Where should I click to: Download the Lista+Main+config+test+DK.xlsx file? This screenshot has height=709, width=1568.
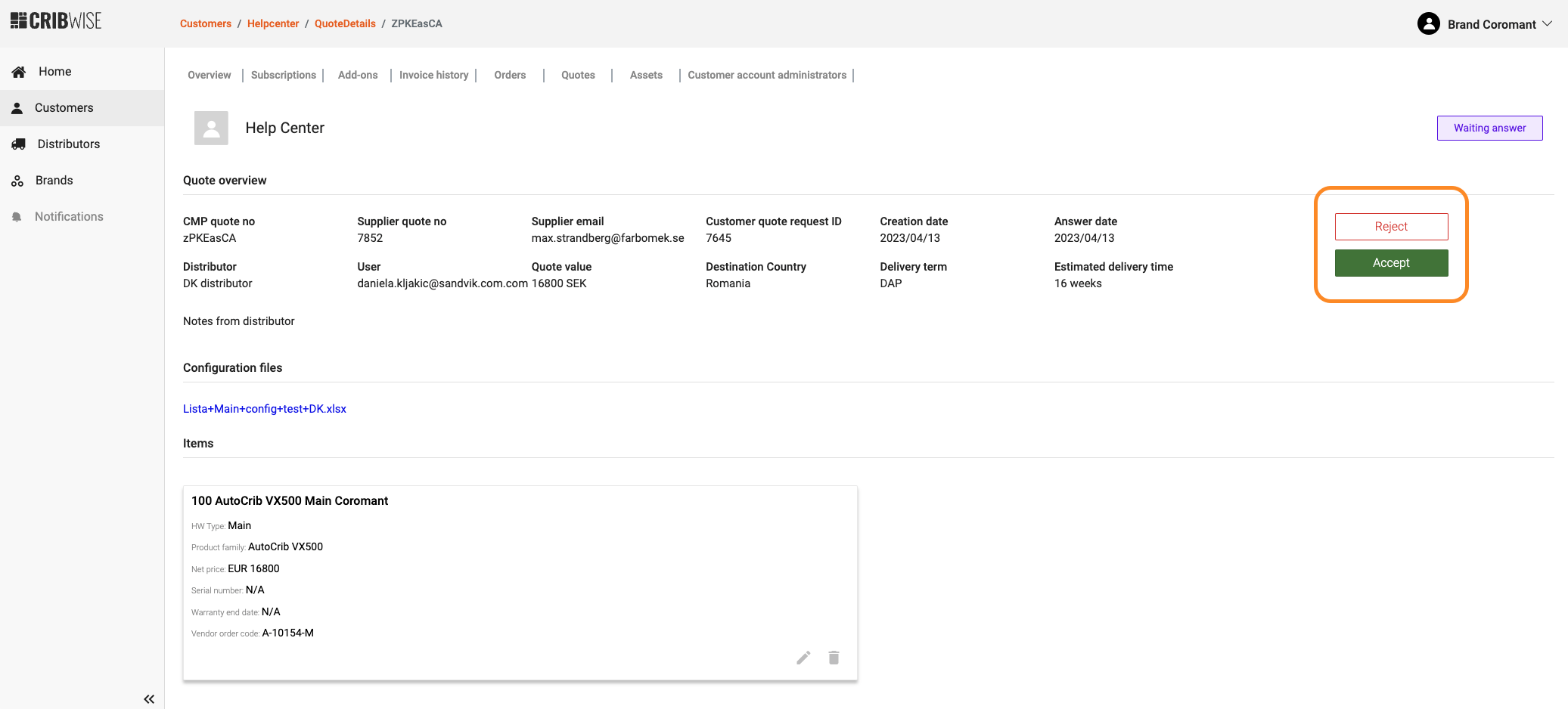[x=265, y=409]
